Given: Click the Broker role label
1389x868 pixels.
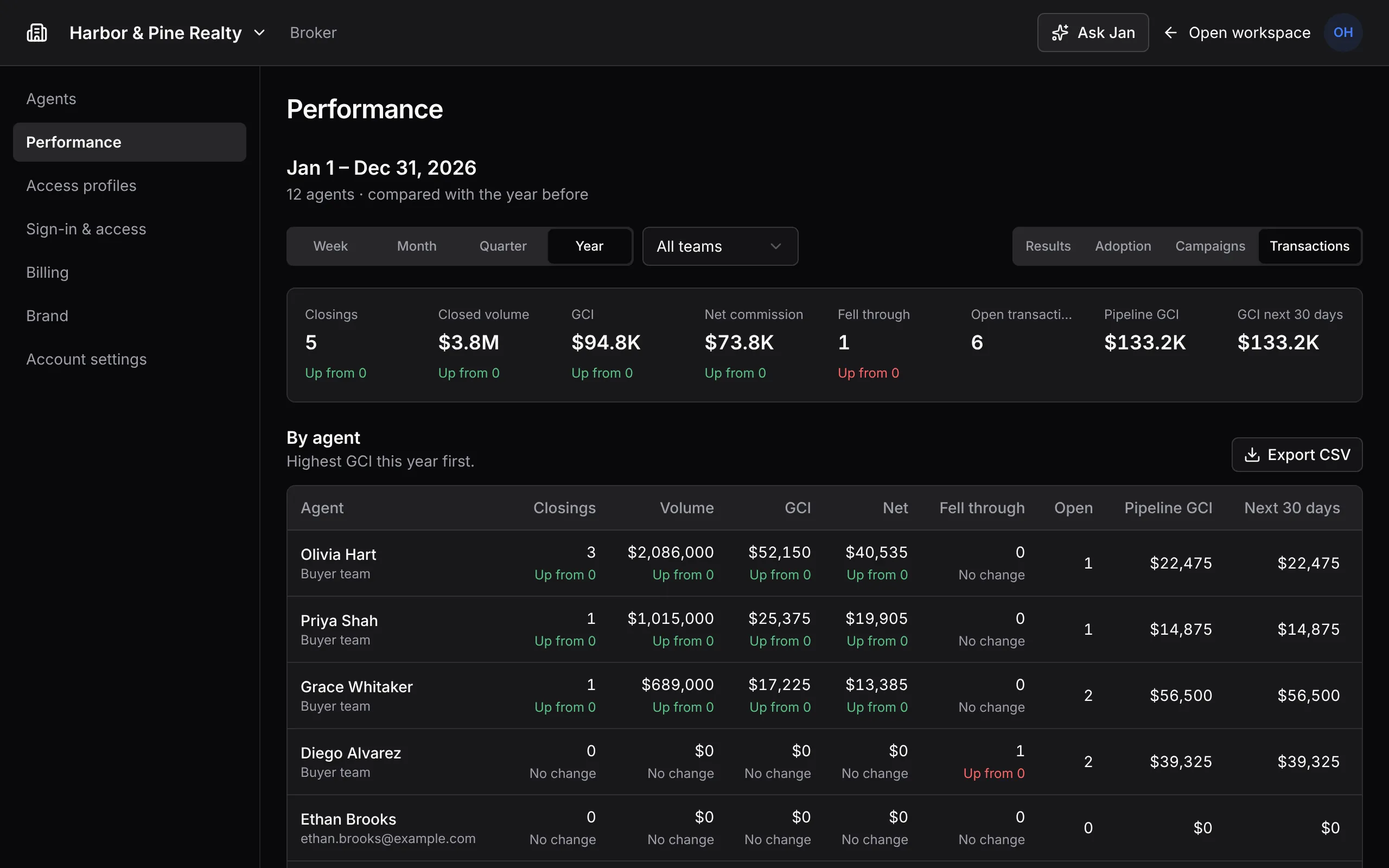Looking at the screenshot, I should click(x=313, y=33).
